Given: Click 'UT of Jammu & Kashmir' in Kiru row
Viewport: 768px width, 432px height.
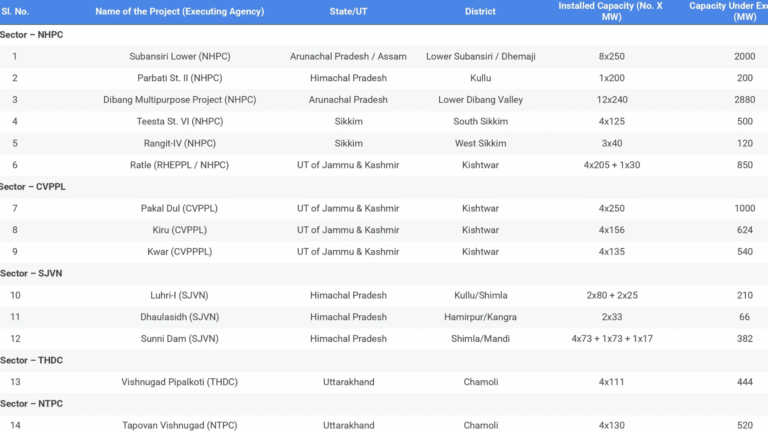Looking at the screenshot, I should click(348, 230).
